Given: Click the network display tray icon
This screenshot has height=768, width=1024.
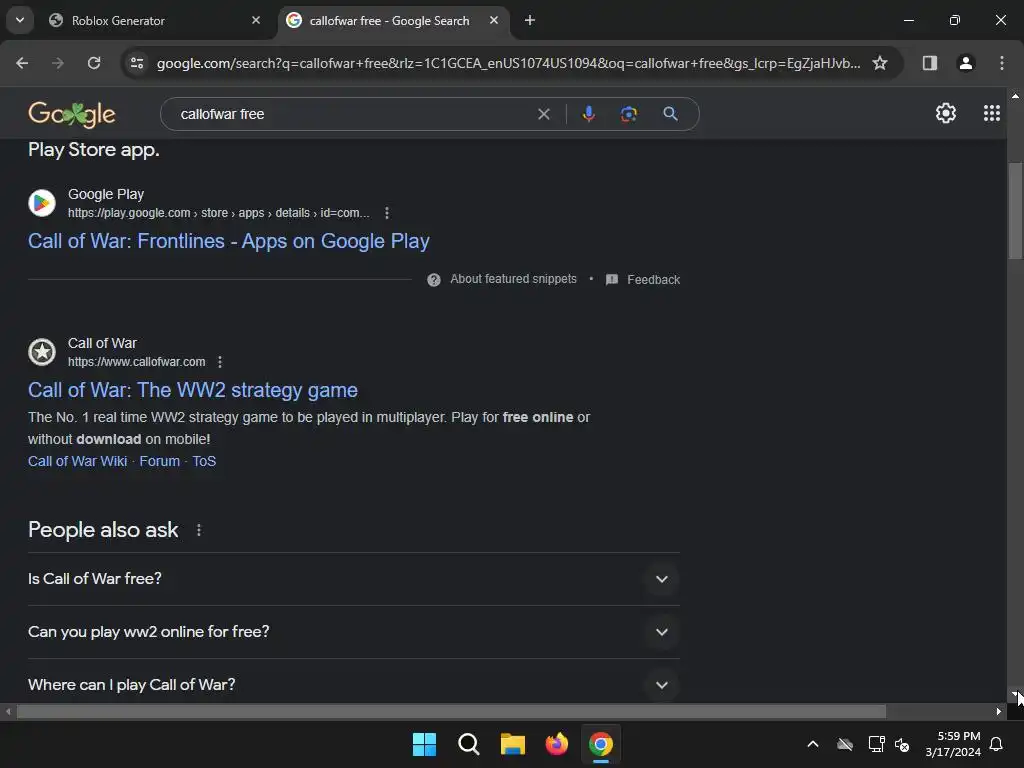Looking at the screenshot, I should tap(876, 744).
